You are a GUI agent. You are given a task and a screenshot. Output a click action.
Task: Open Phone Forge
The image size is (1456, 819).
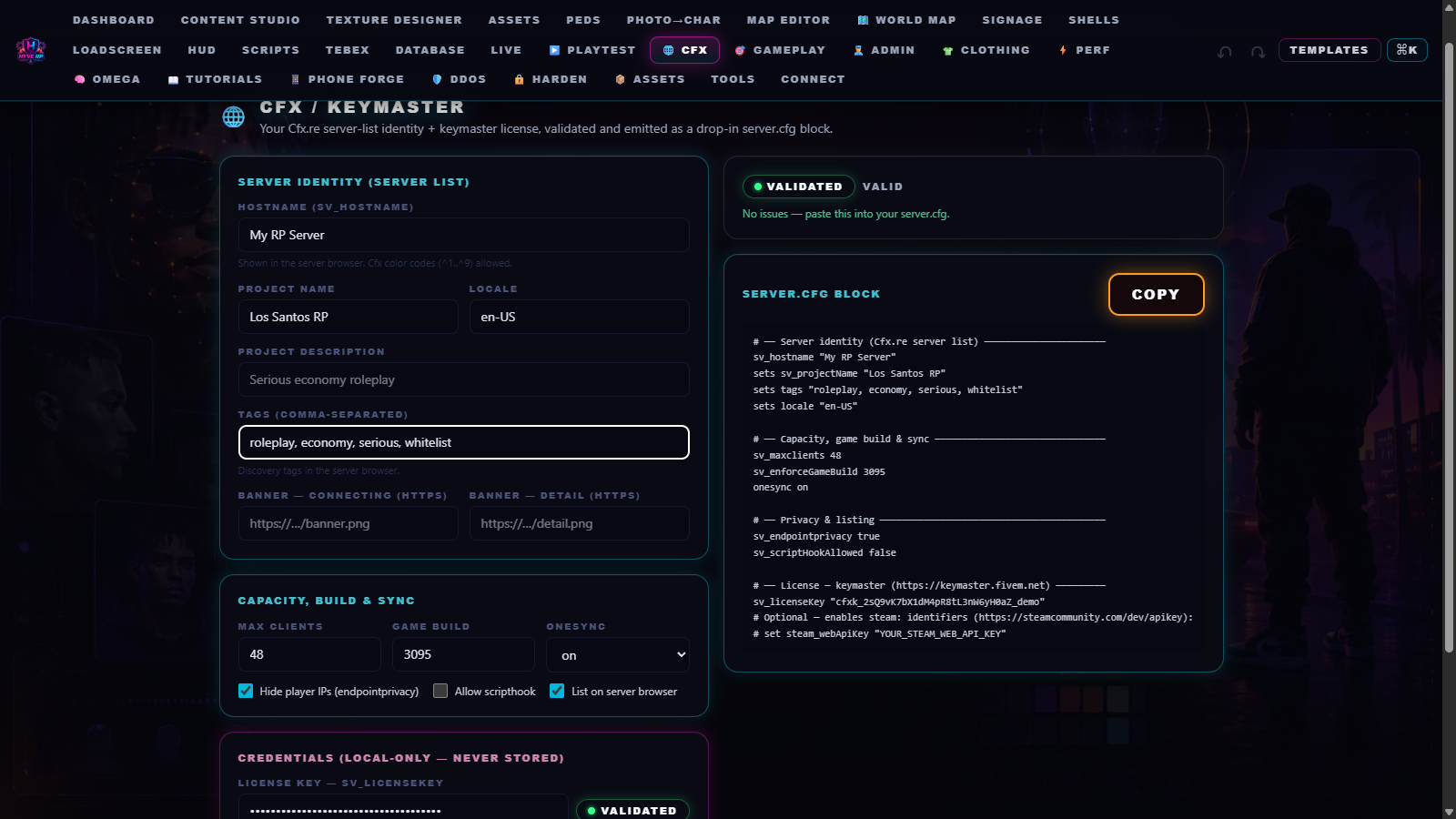[x=347, y=79]
